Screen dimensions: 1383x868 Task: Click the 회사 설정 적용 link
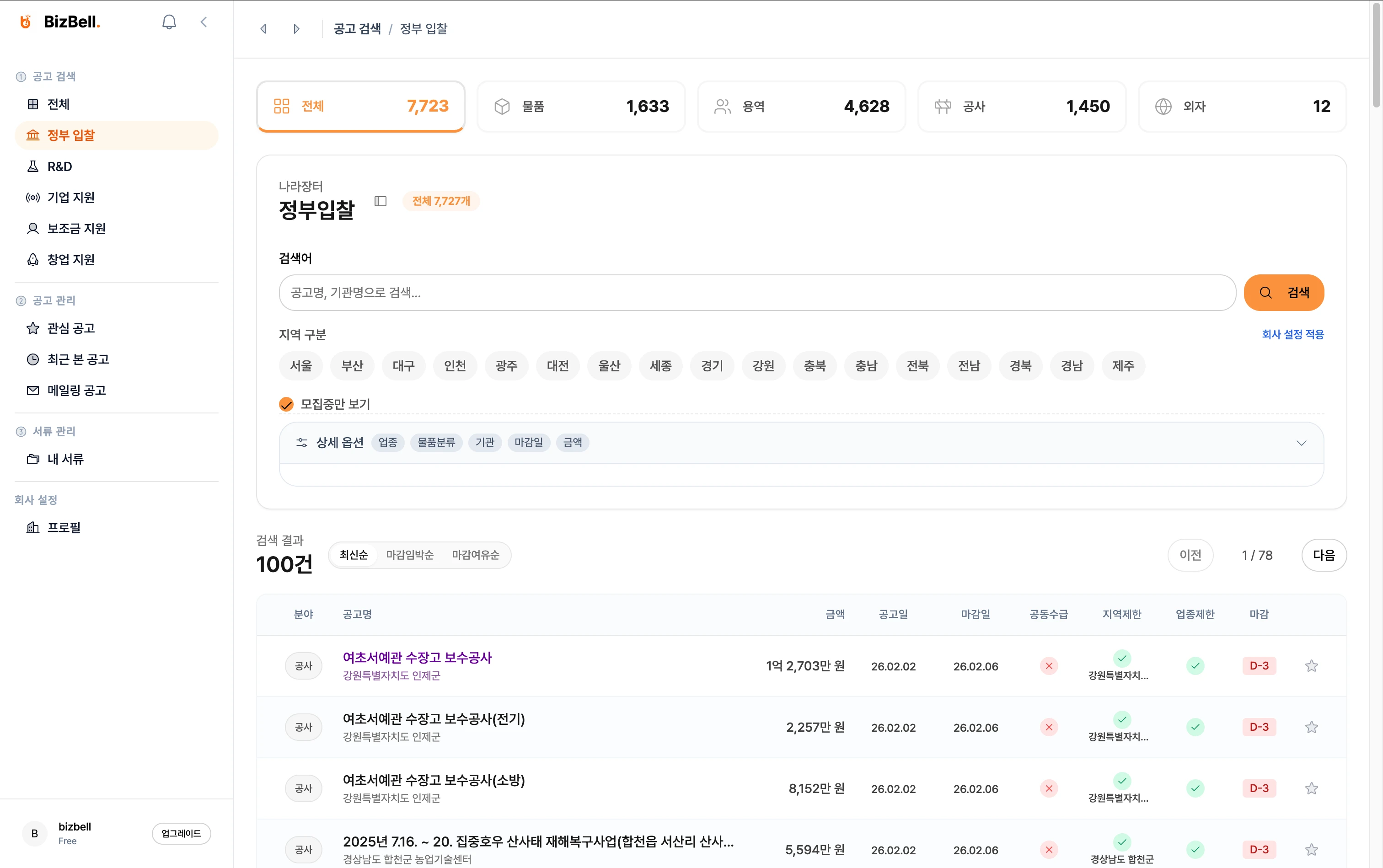(x=1292, y=334)
